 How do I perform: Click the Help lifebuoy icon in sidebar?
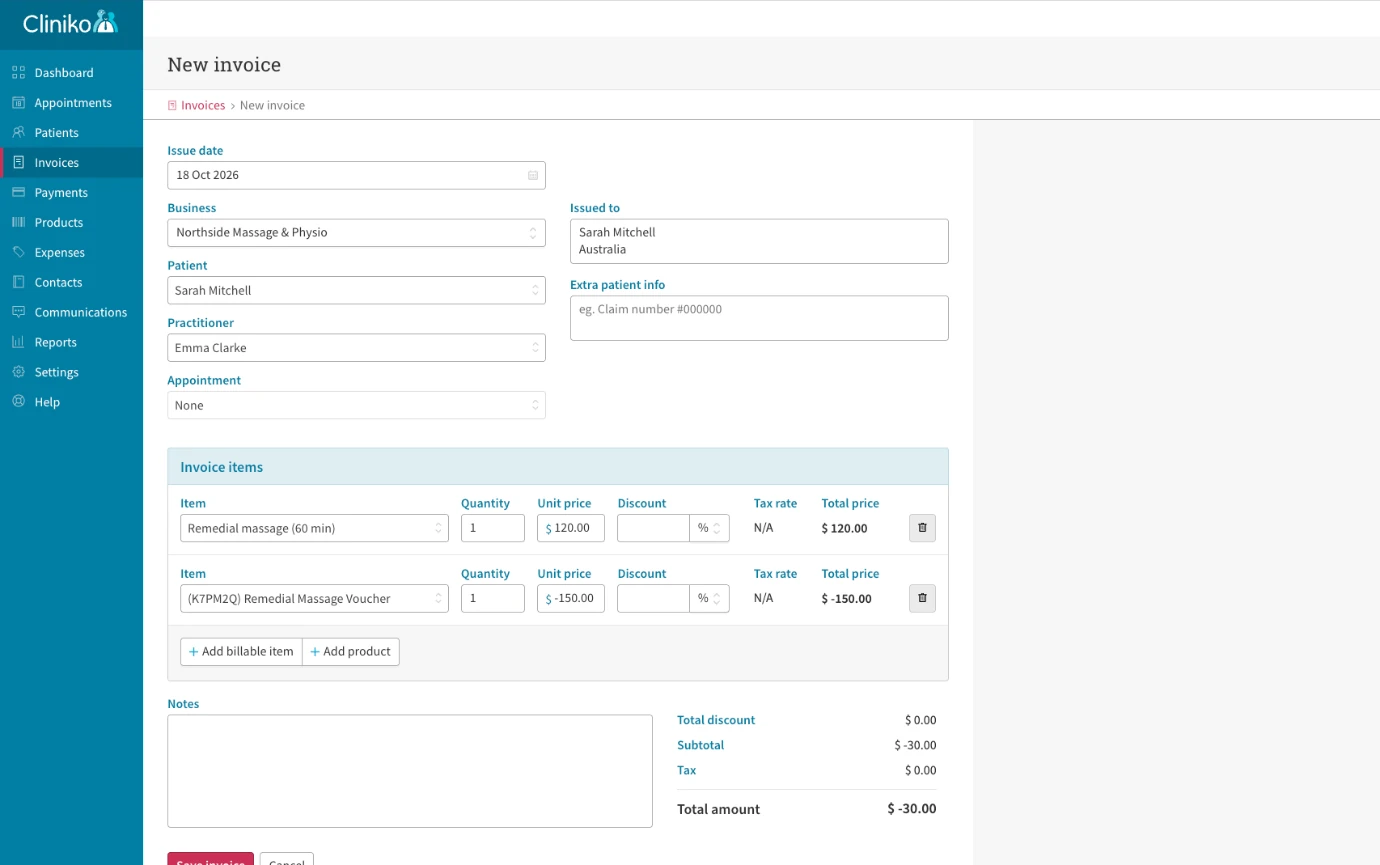pyautogui.click(x=18, y=402)
